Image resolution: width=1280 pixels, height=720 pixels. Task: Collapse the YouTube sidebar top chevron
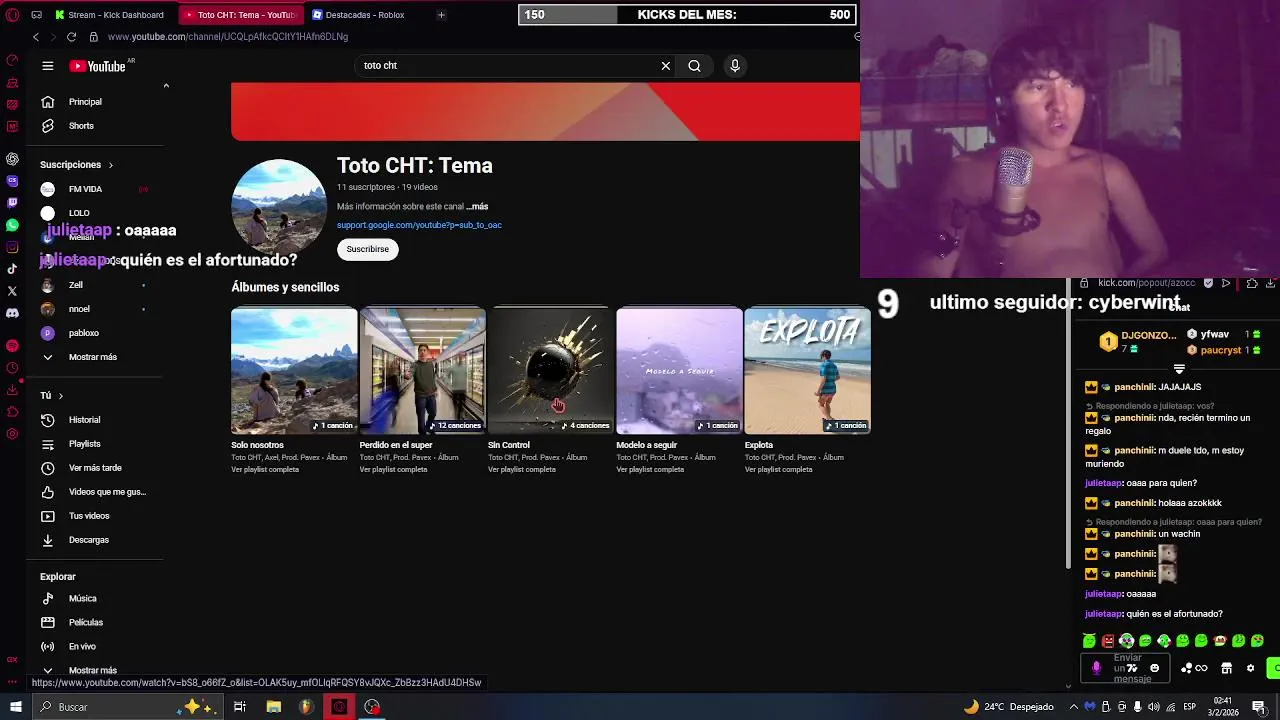point(166,86)
